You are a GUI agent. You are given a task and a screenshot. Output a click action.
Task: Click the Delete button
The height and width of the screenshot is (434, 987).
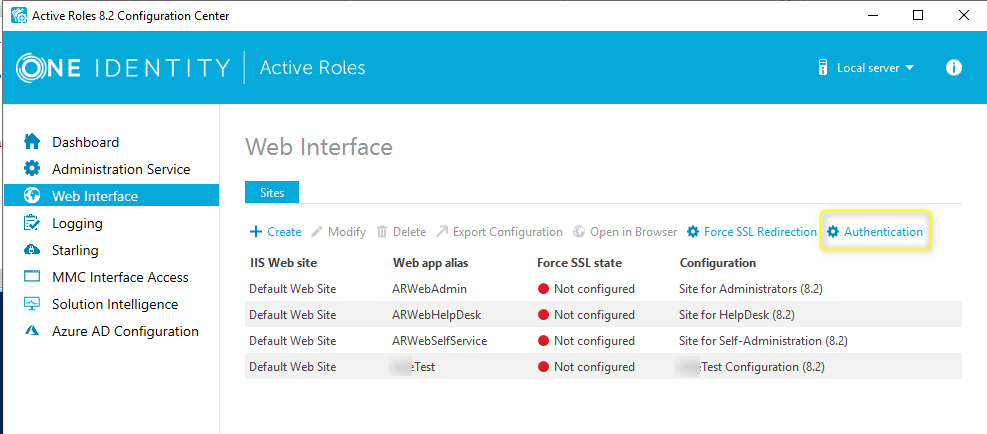point(401,232)
